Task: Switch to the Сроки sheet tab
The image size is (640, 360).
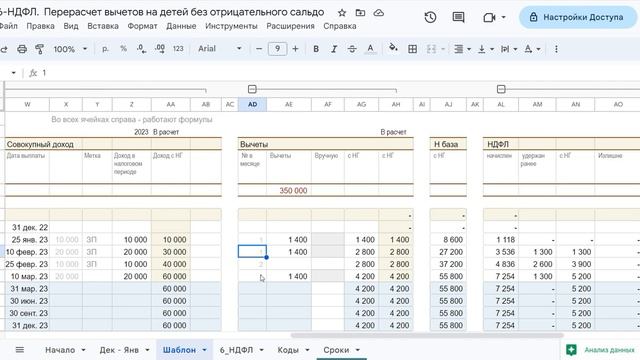Action: pyautogui.click(x=336, y=350)
